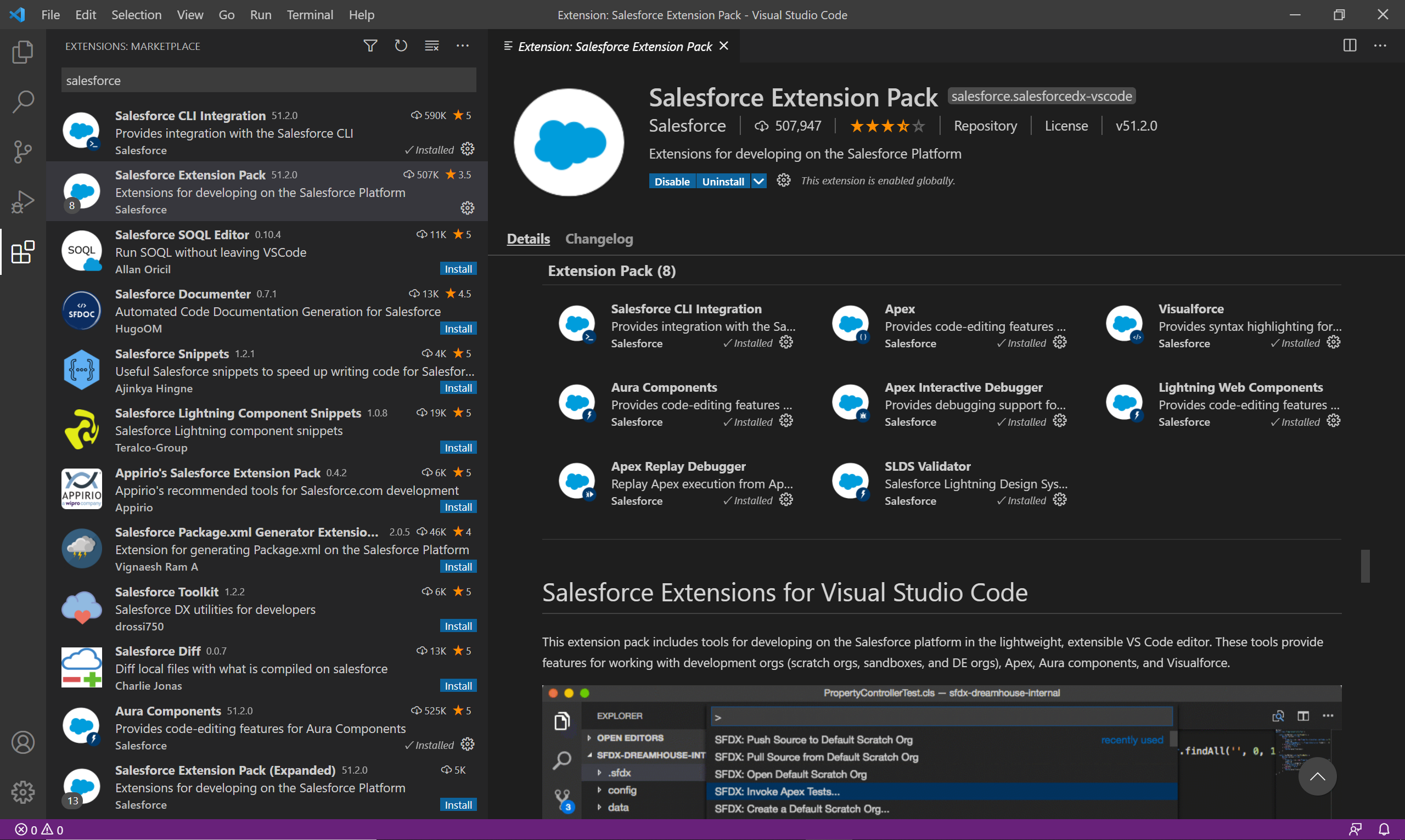The image size is (1405, 840).
Task: Click the notifications bell in status bar
Action: click(x=1384, y=830)
